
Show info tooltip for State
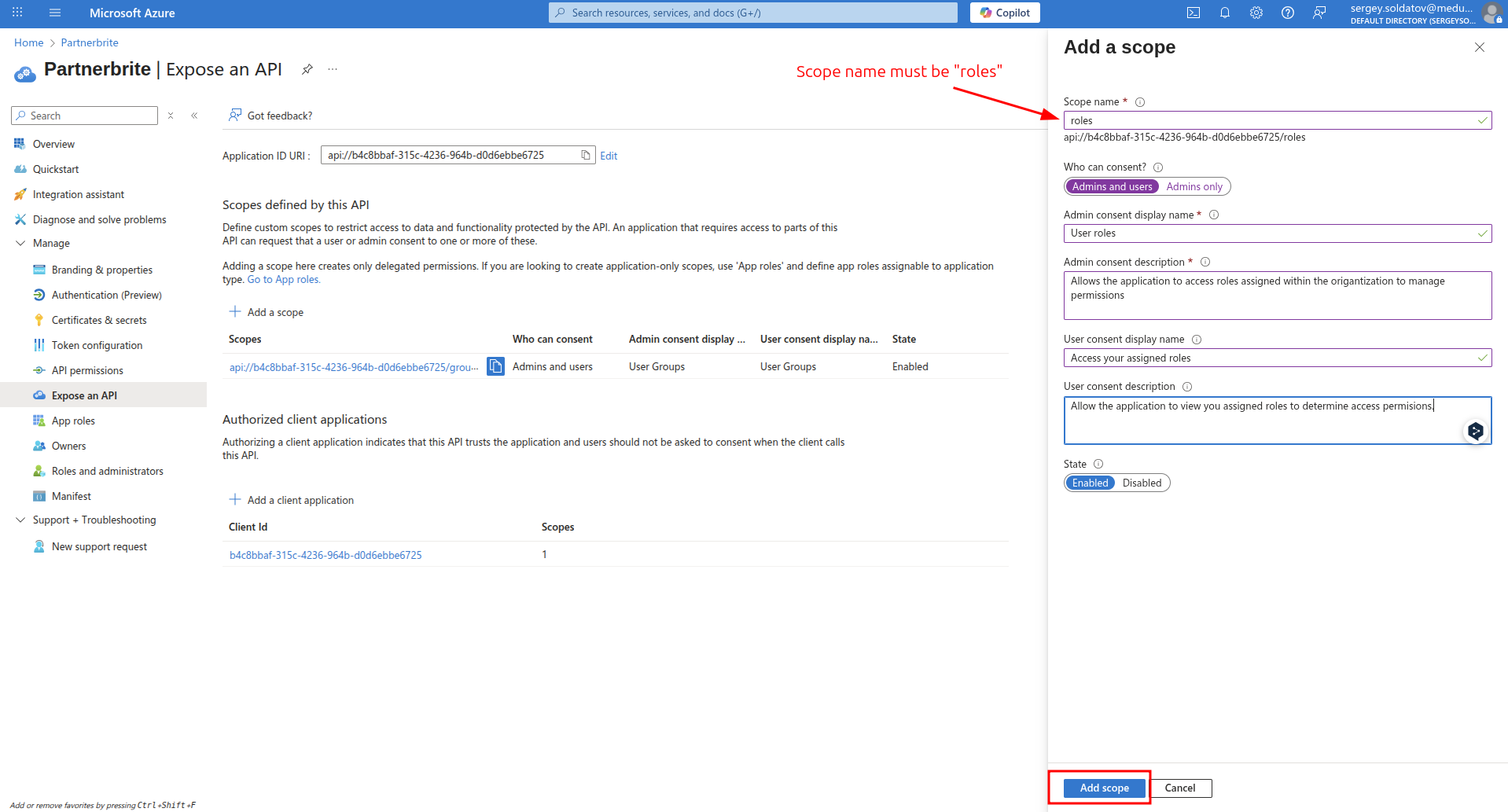coord(1098,464)
